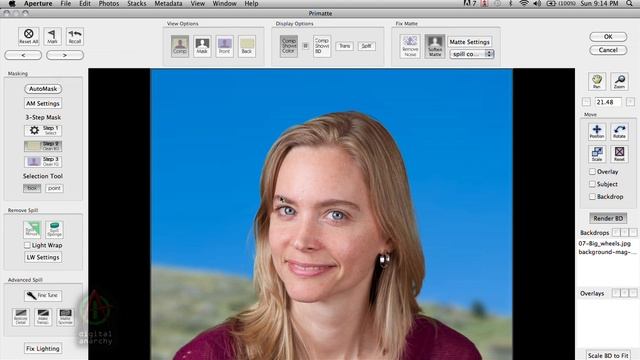Select the Back view option
Viewport: 640px width, 360px height.
[247, 46]
